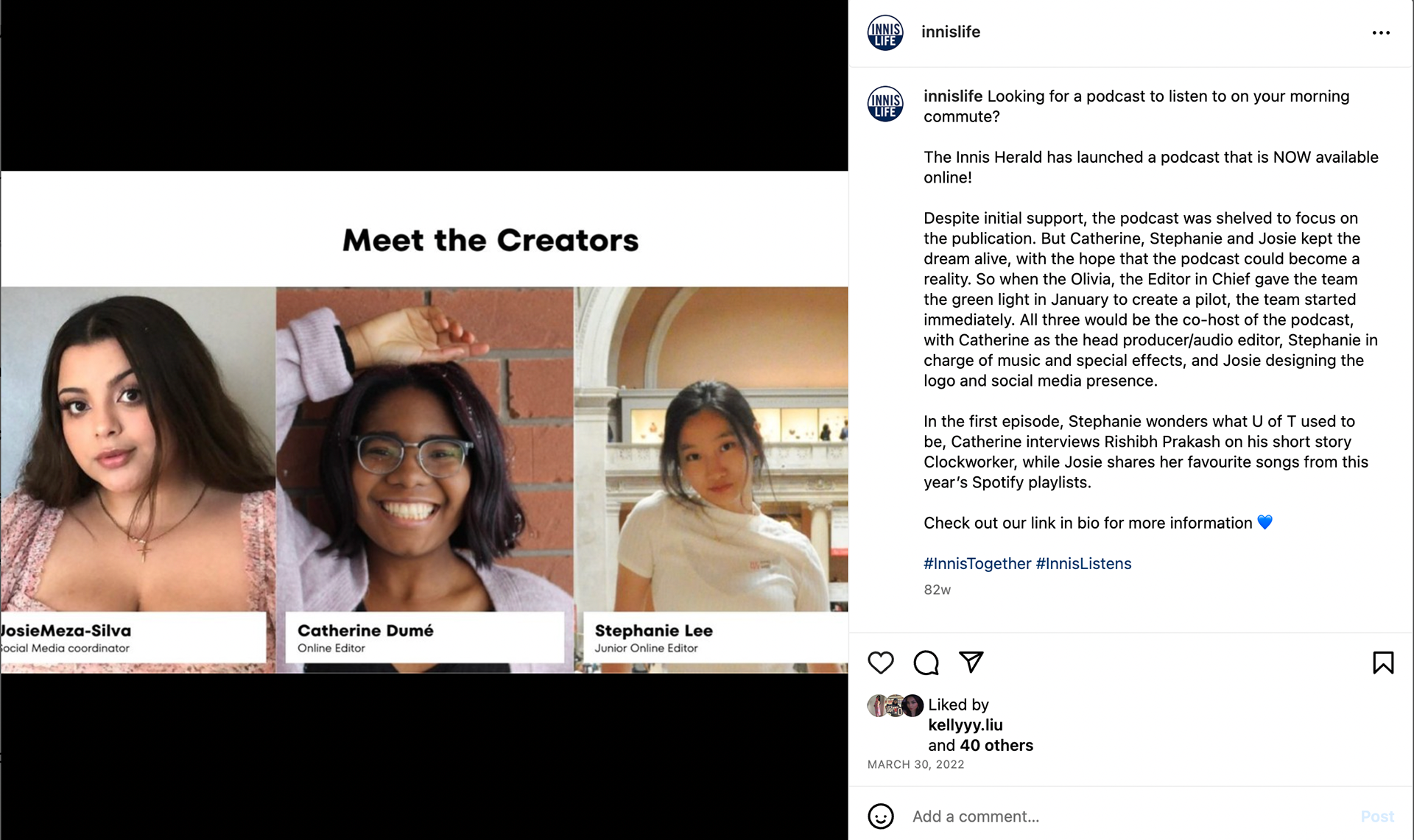The height and width of the screenshot is (840, 1414).
Task: Open the three-dot more options menu
Action: (x=1381, y=32)
